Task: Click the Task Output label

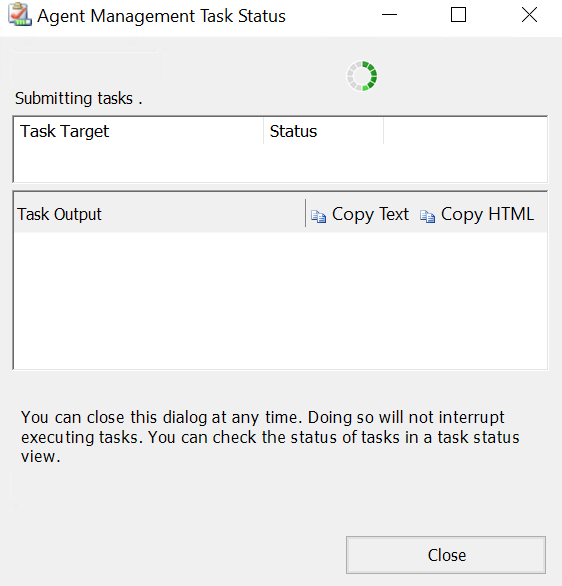Action: point(59,215)
